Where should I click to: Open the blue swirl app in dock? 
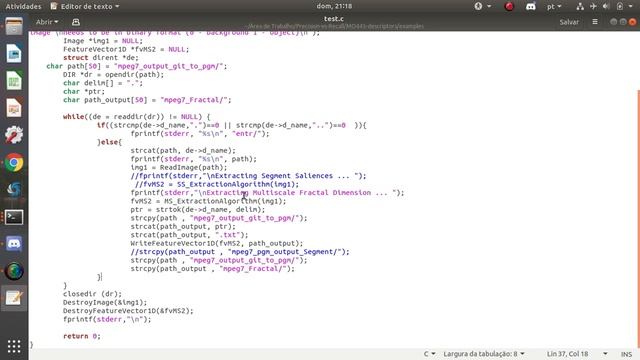click(14, 189)
